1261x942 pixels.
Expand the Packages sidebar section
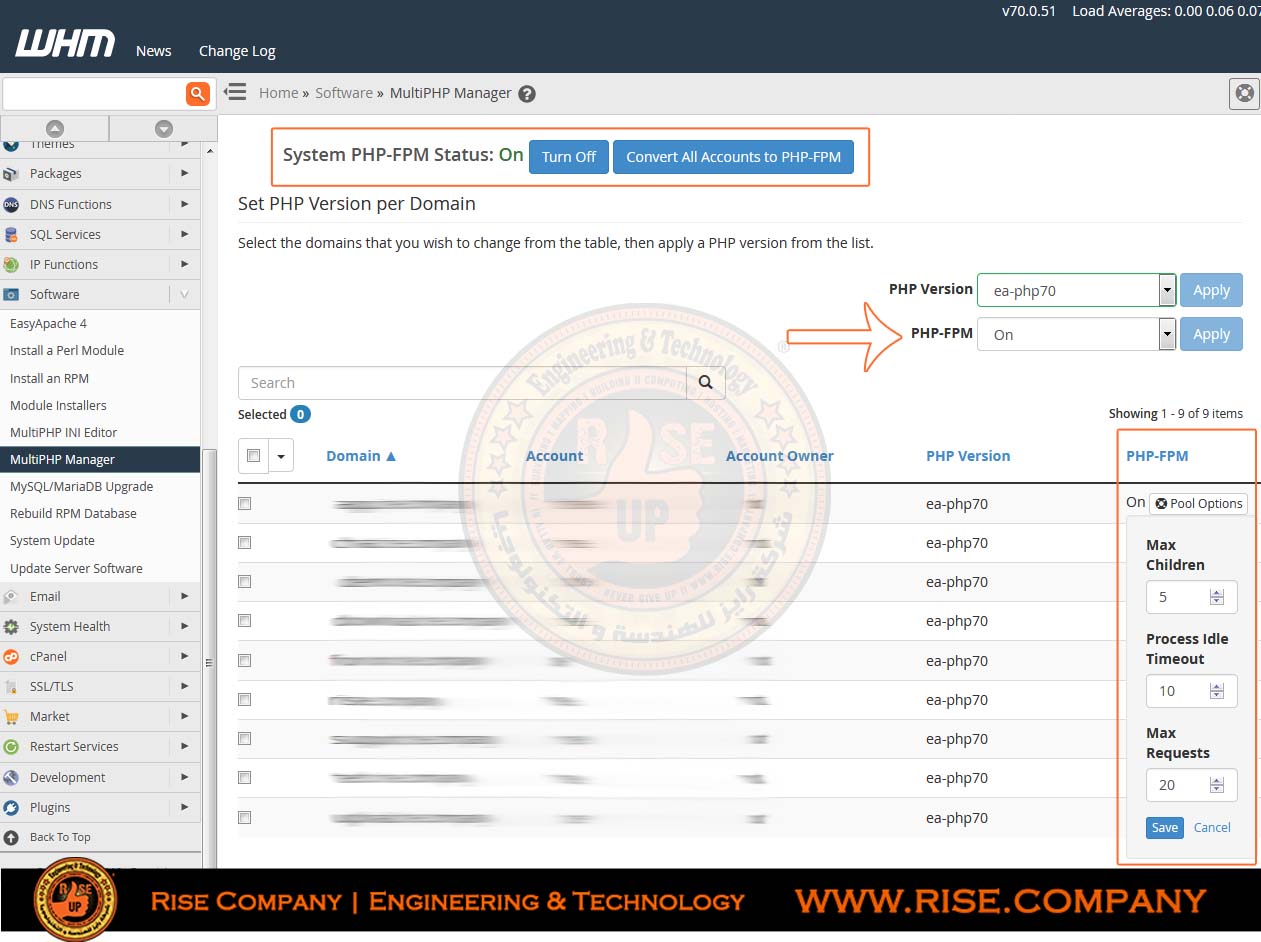pyautogui.click(x=184, y=173)
